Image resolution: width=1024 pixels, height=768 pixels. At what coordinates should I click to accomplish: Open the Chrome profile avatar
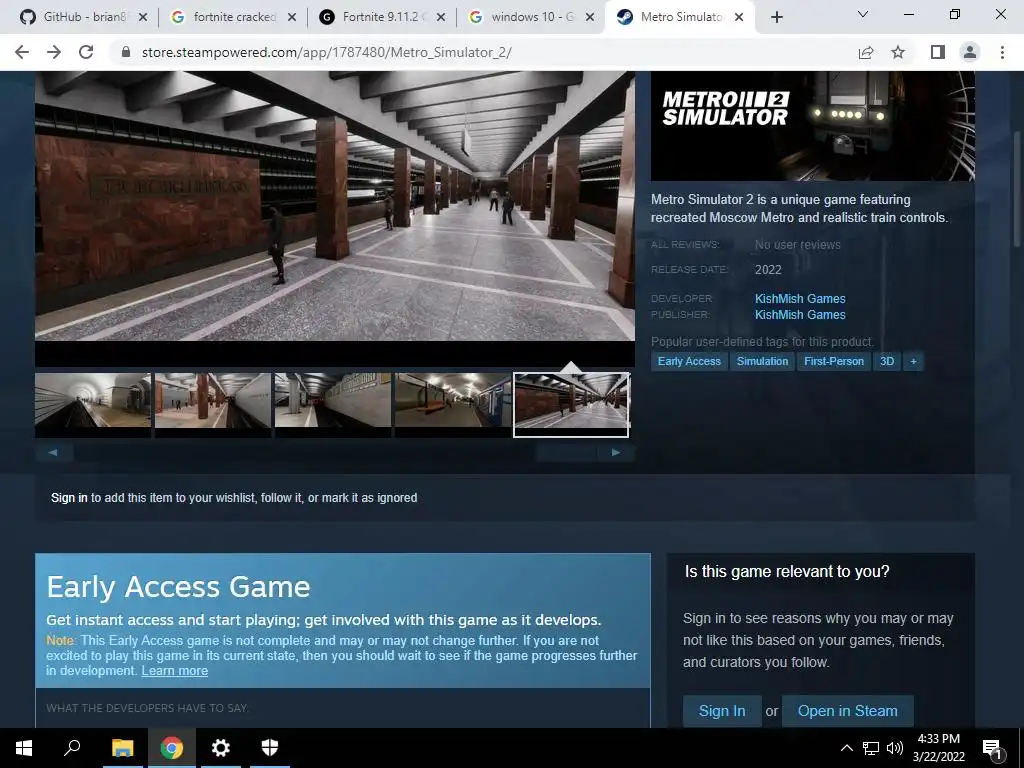click(970, 52)
